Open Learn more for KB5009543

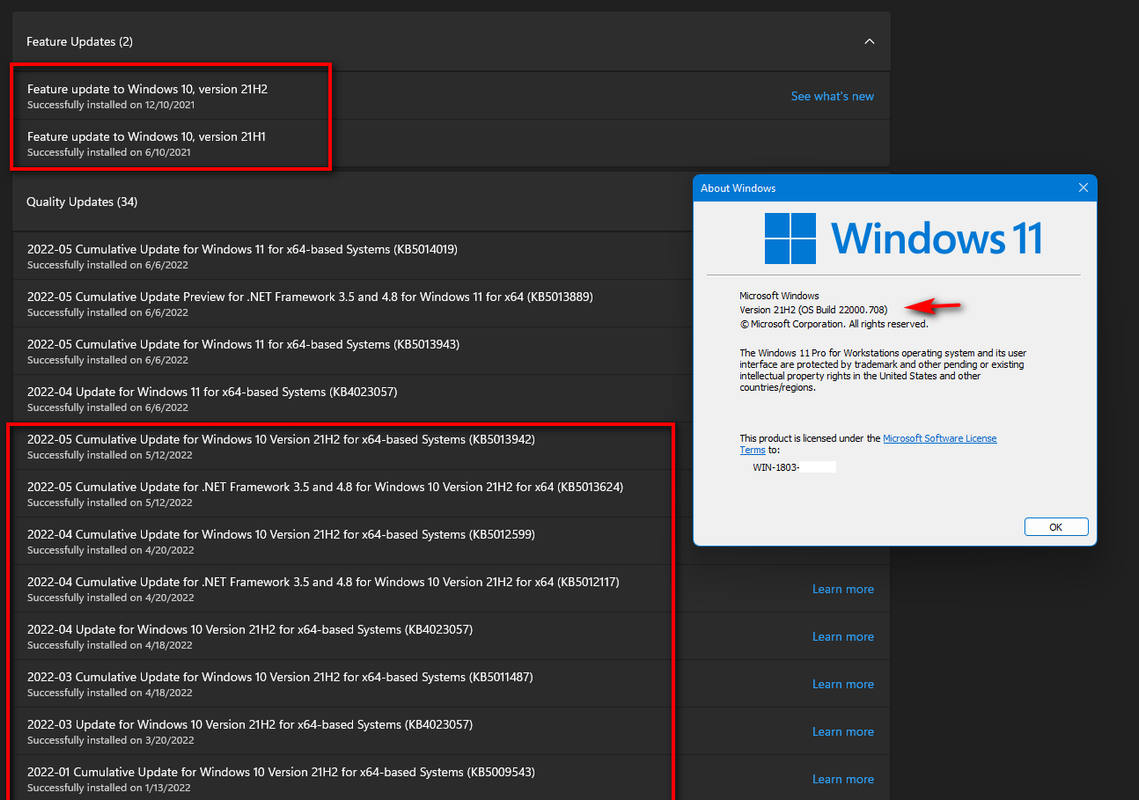click(843, 779)
